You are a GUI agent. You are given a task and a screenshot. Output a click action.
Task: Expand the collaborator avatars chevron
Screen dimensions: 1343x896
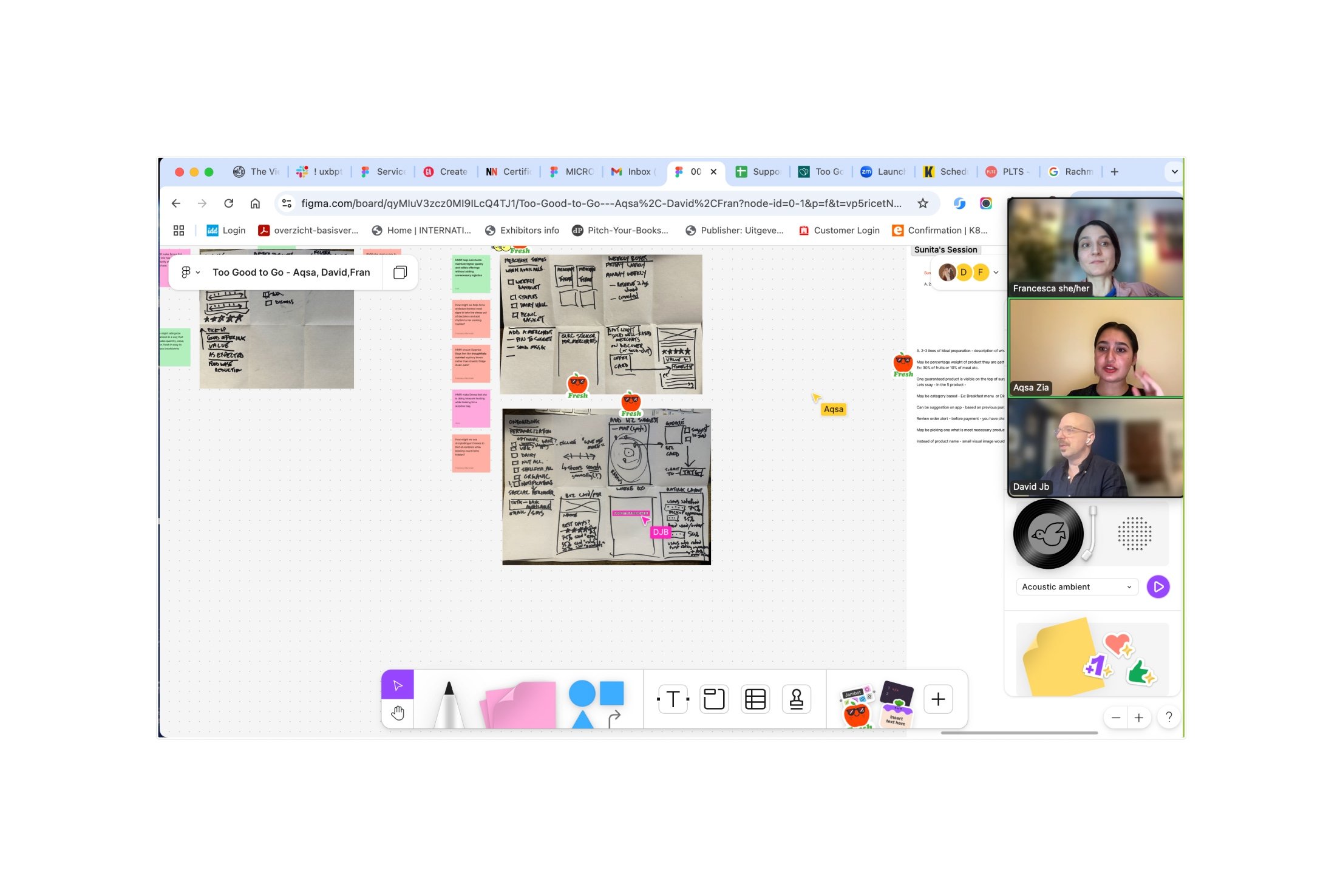point(996,273)
